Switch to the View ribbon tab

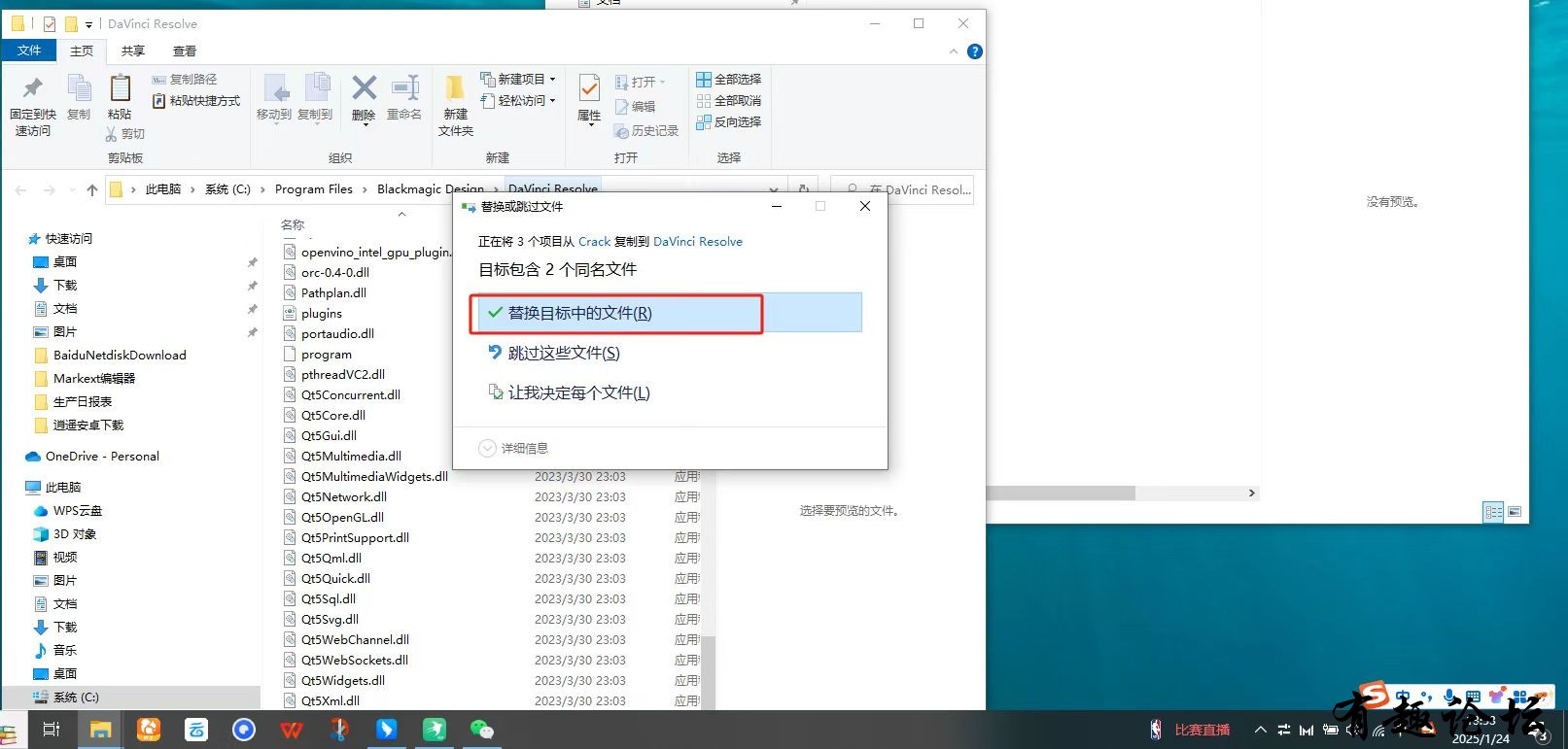click(x=185, y=51)
